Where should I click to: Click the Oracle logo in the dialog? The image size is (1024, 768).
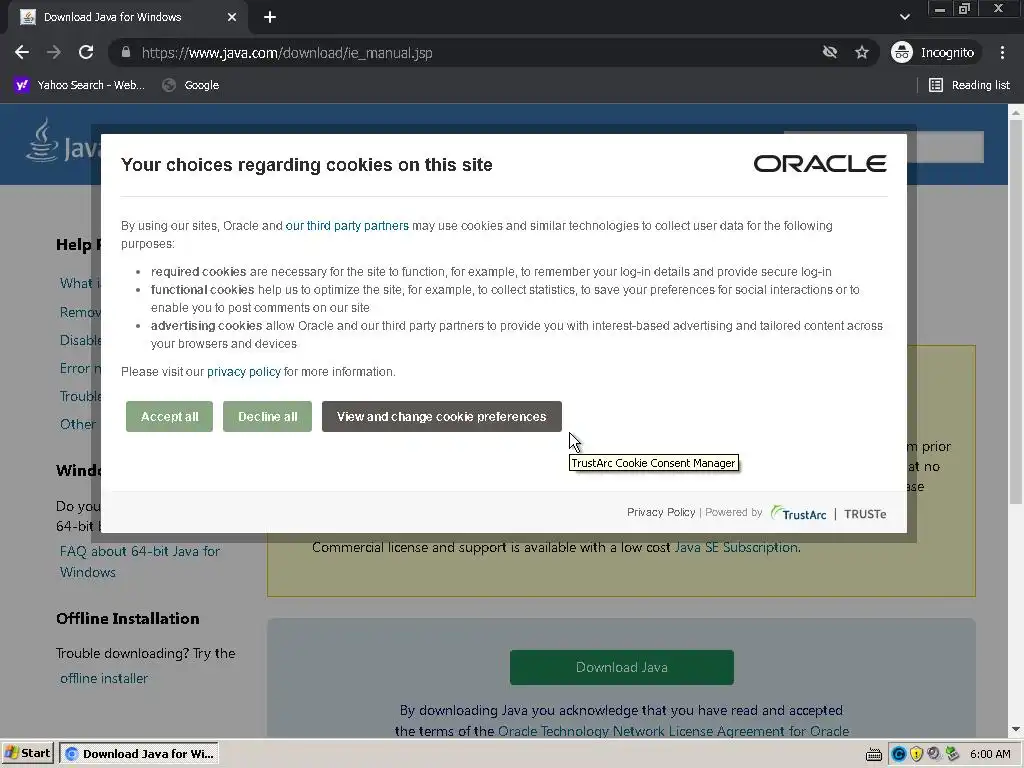(820, 164)
